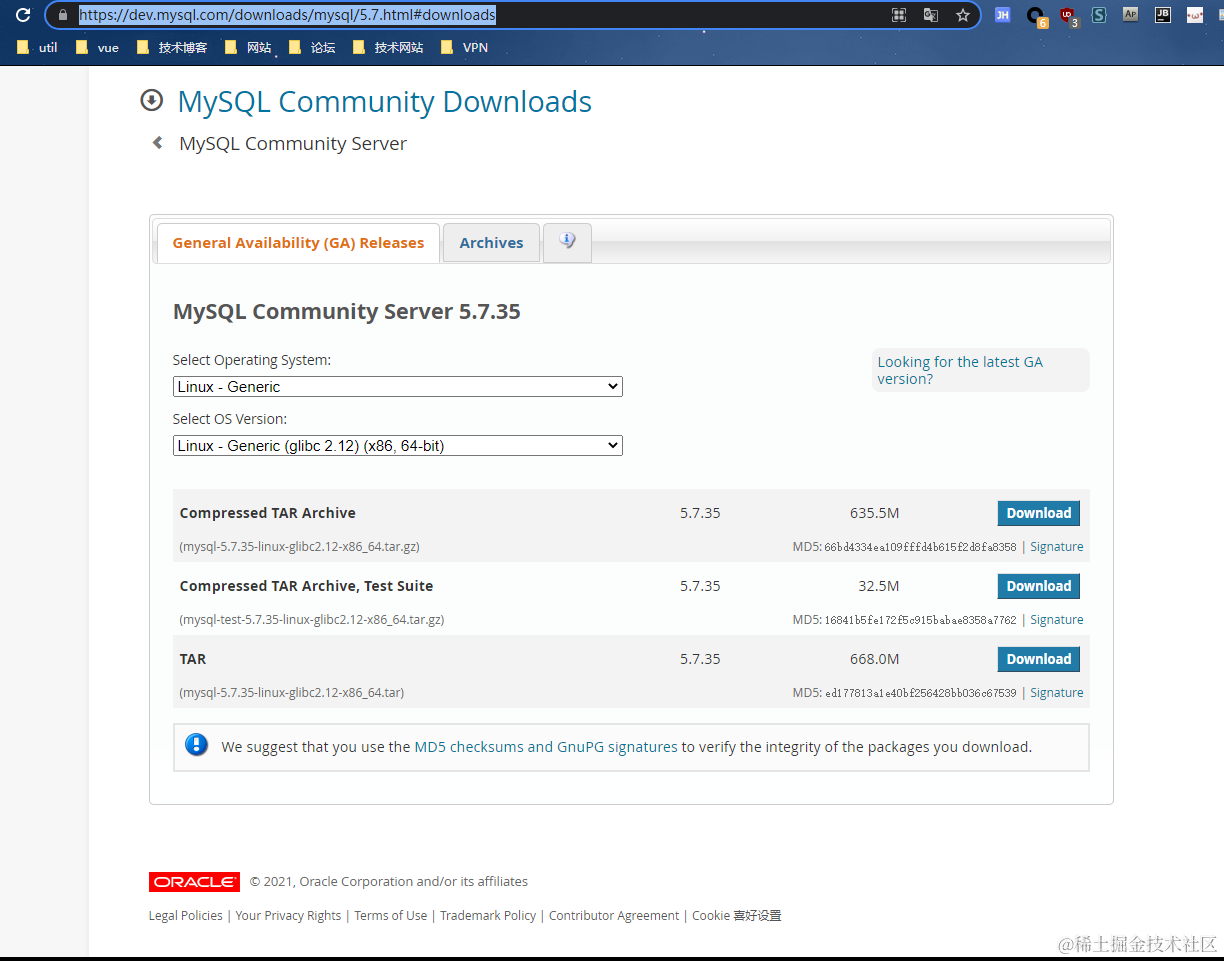Open the 技术网站 bookmark folder

click(x=388, y=47)
